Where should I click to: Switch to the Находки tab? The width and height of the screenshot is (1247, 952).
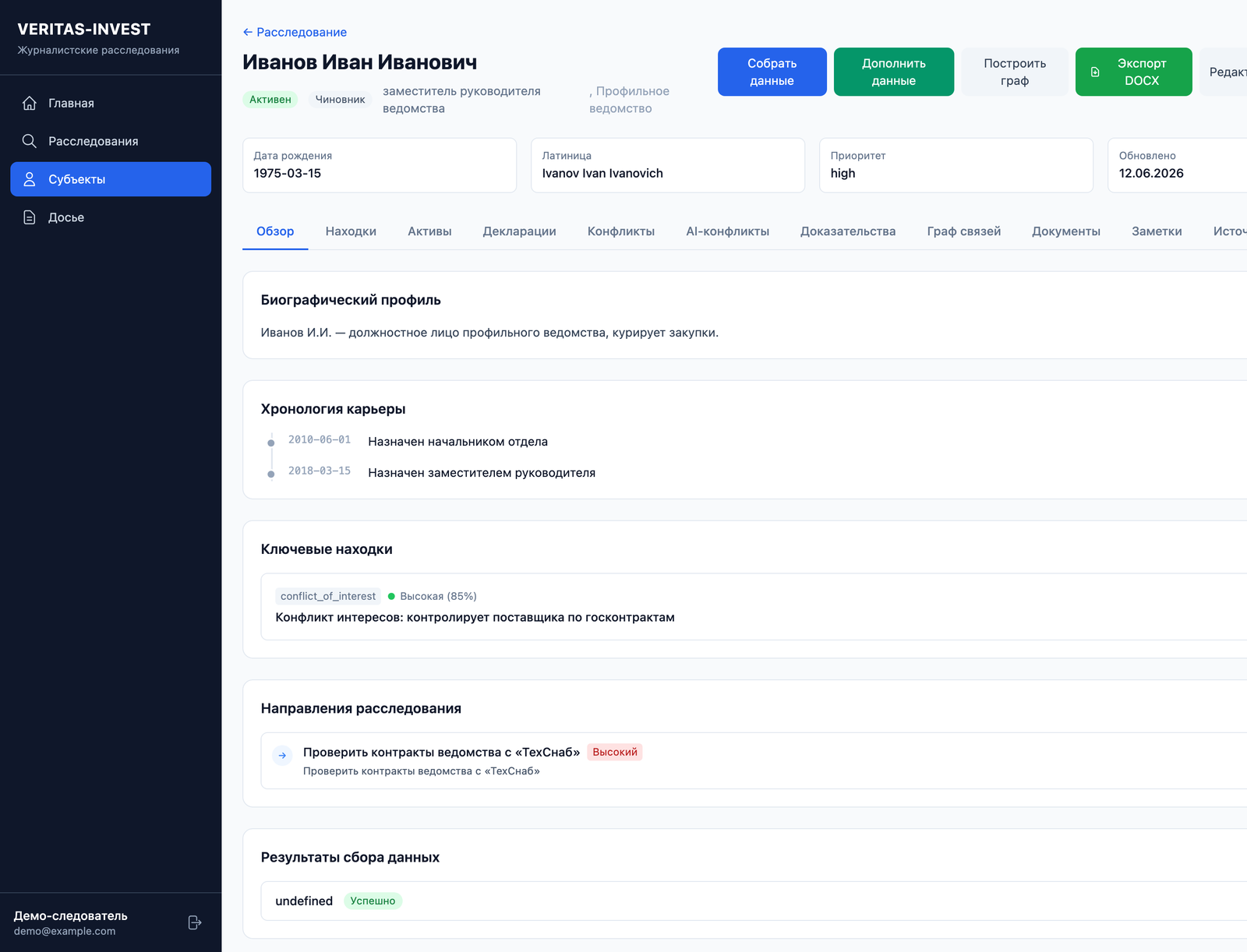tap(351, 231)
